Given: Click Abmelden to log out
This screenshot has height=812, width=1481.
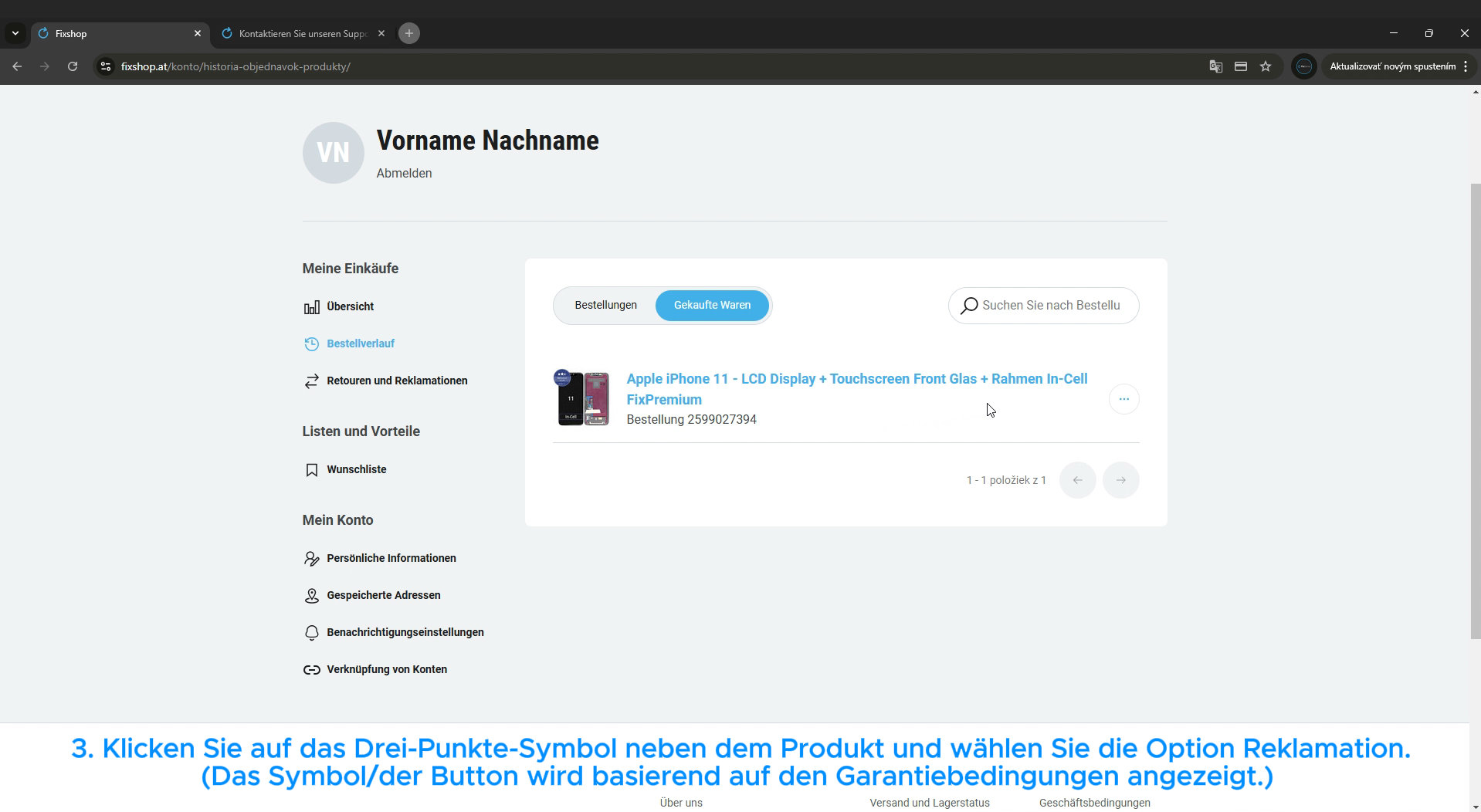Looking at the screenshot, I should [x=404, y=174].
